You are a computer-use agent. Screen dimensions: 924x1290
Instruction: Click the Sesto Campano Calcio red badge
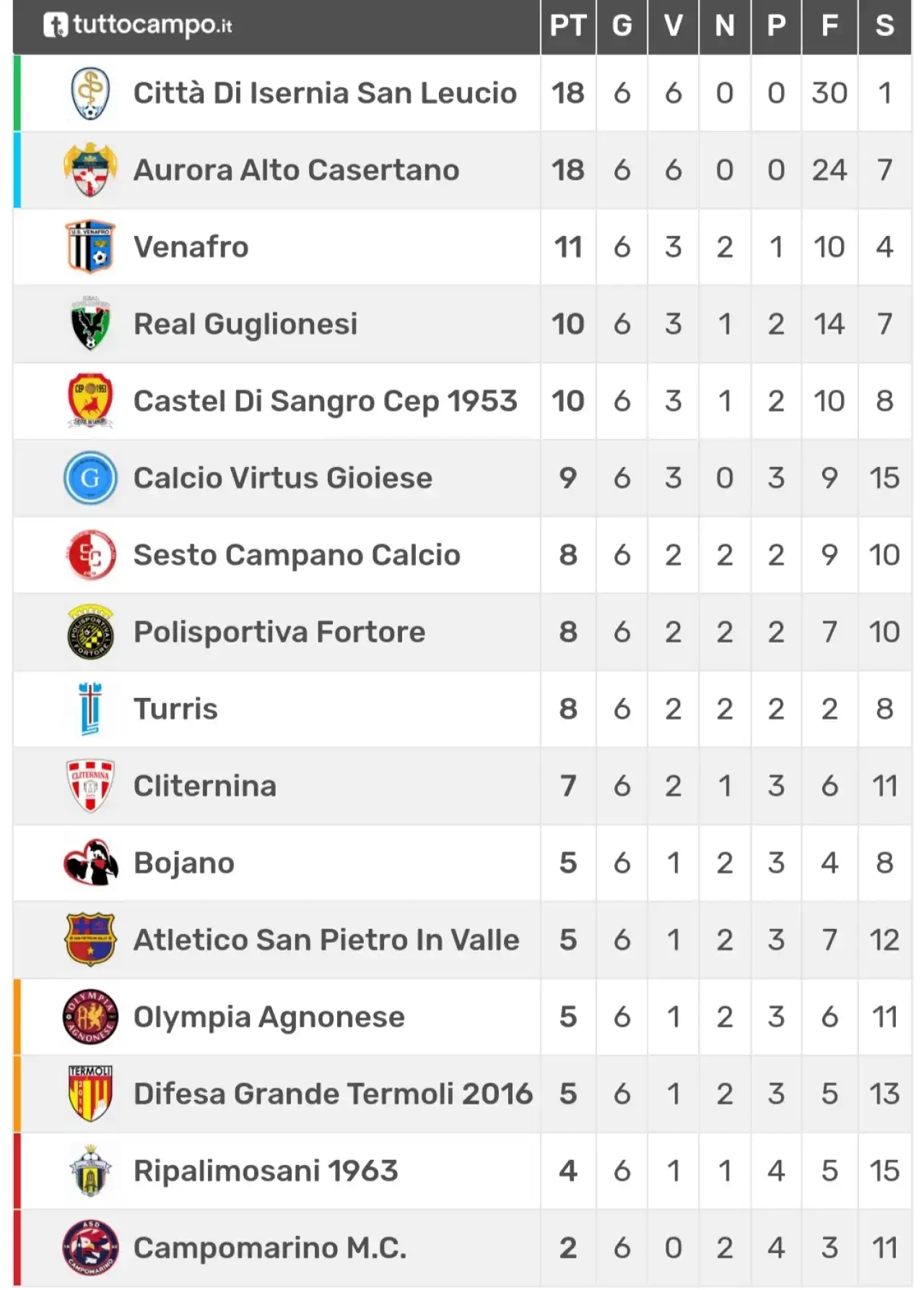pyautogui.click(x=90, y=555)
